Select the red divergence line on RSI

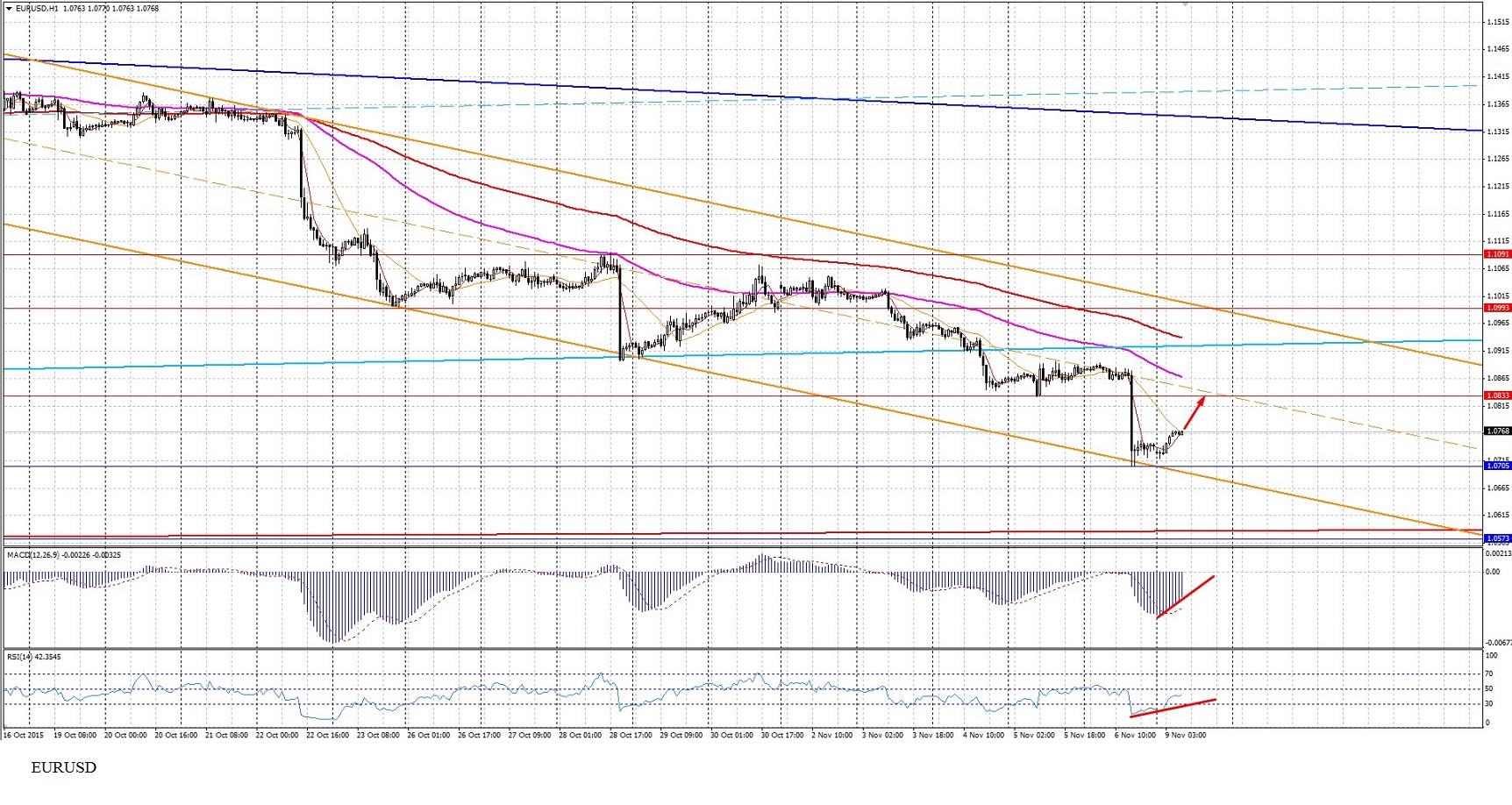coord(1173,709)
